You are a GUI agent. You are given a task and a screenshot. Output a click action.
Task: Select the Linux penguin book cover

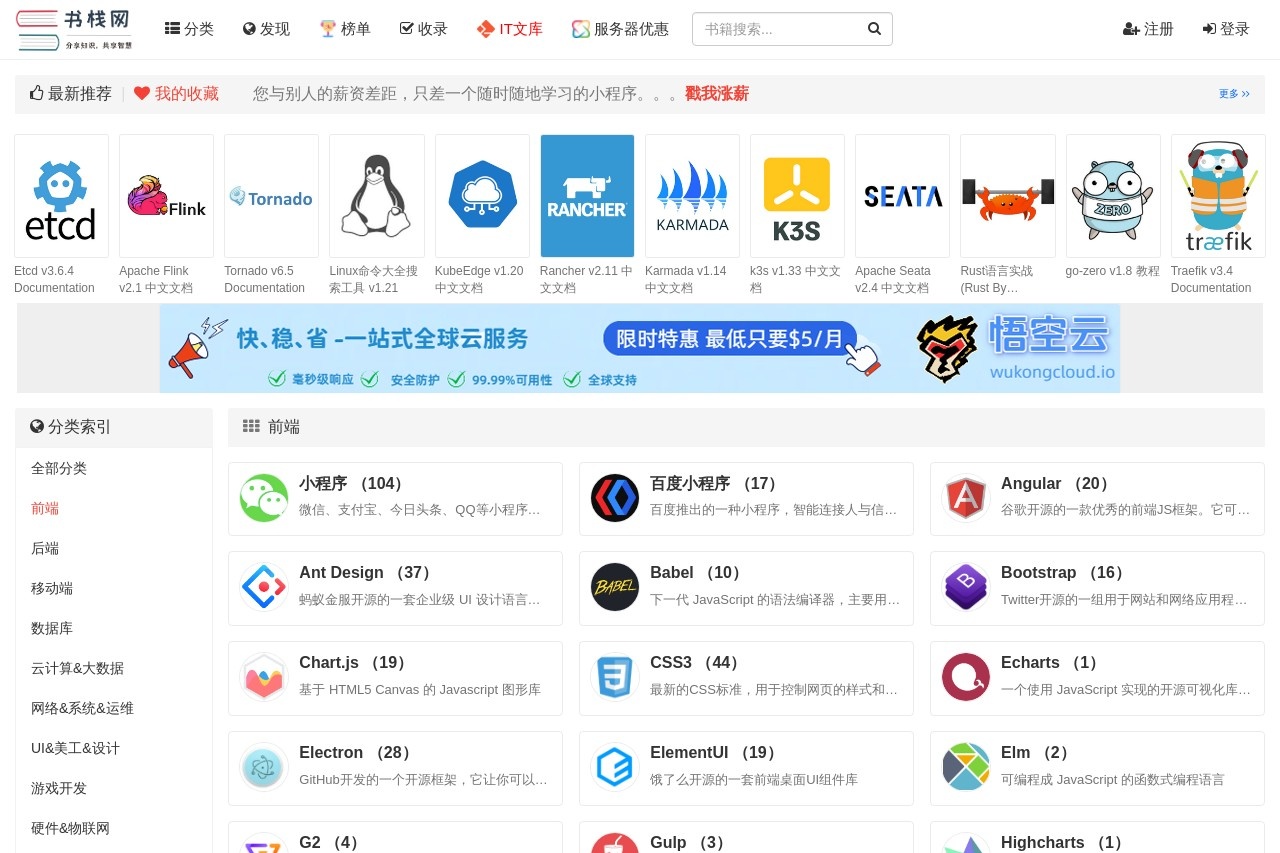[376, 196]
